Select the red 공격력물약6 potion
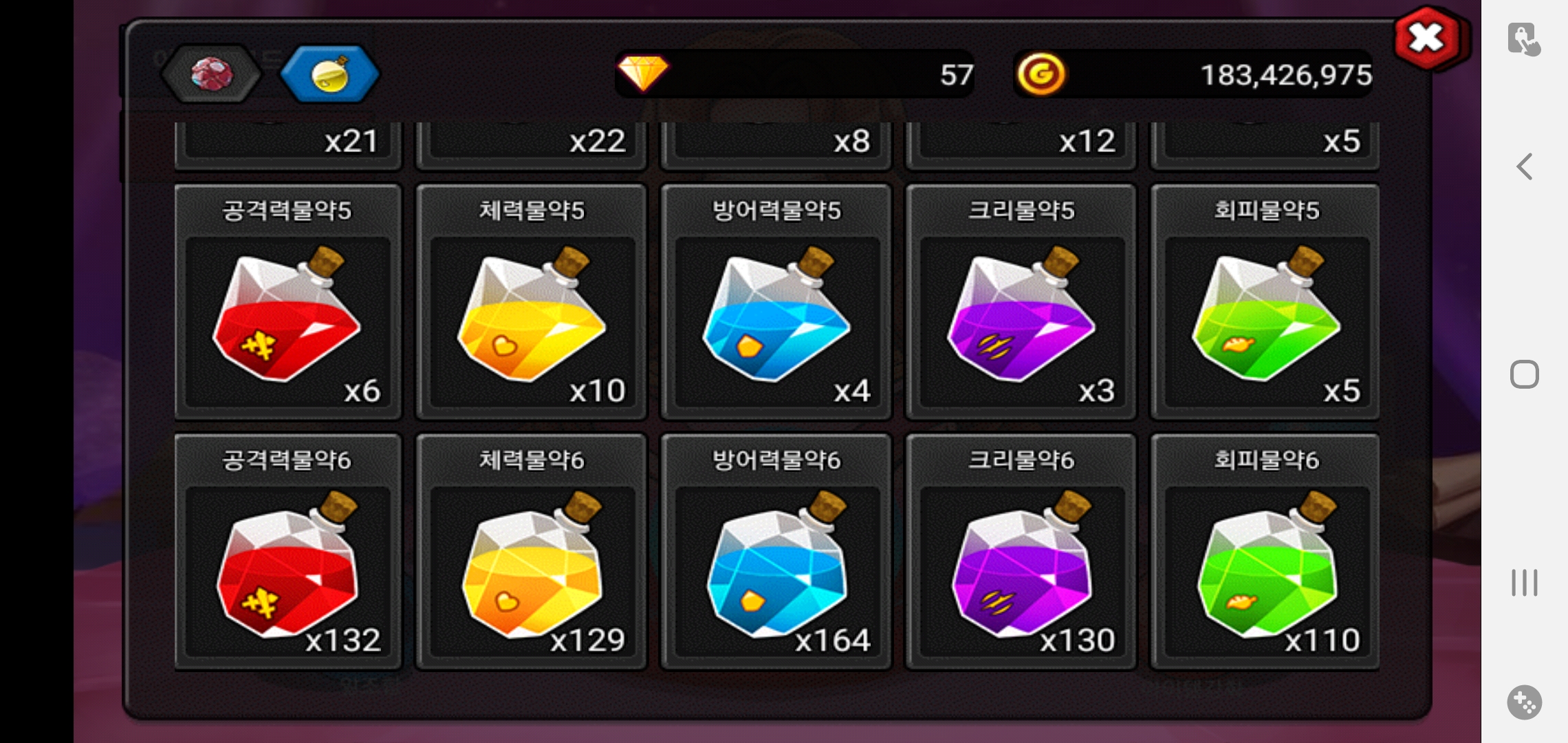Image resolution: width=1568 pixels, height=743 pixels. point(287,551)
